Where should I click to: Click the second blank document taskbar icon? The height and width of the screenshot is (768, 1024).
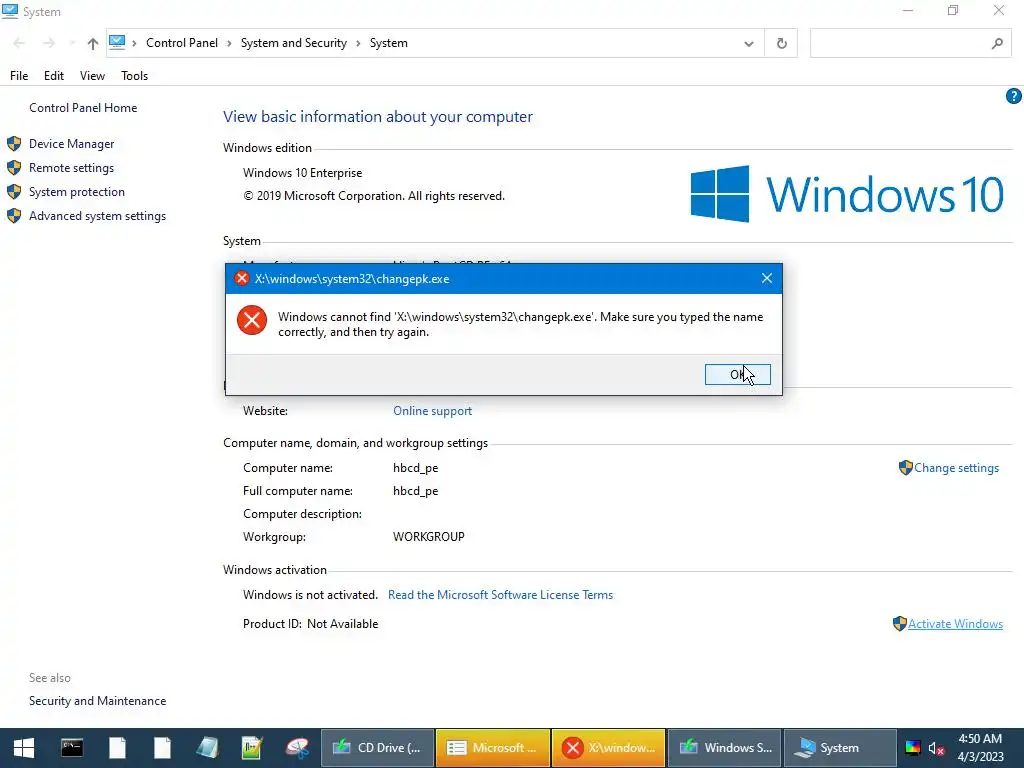point(162,748)
